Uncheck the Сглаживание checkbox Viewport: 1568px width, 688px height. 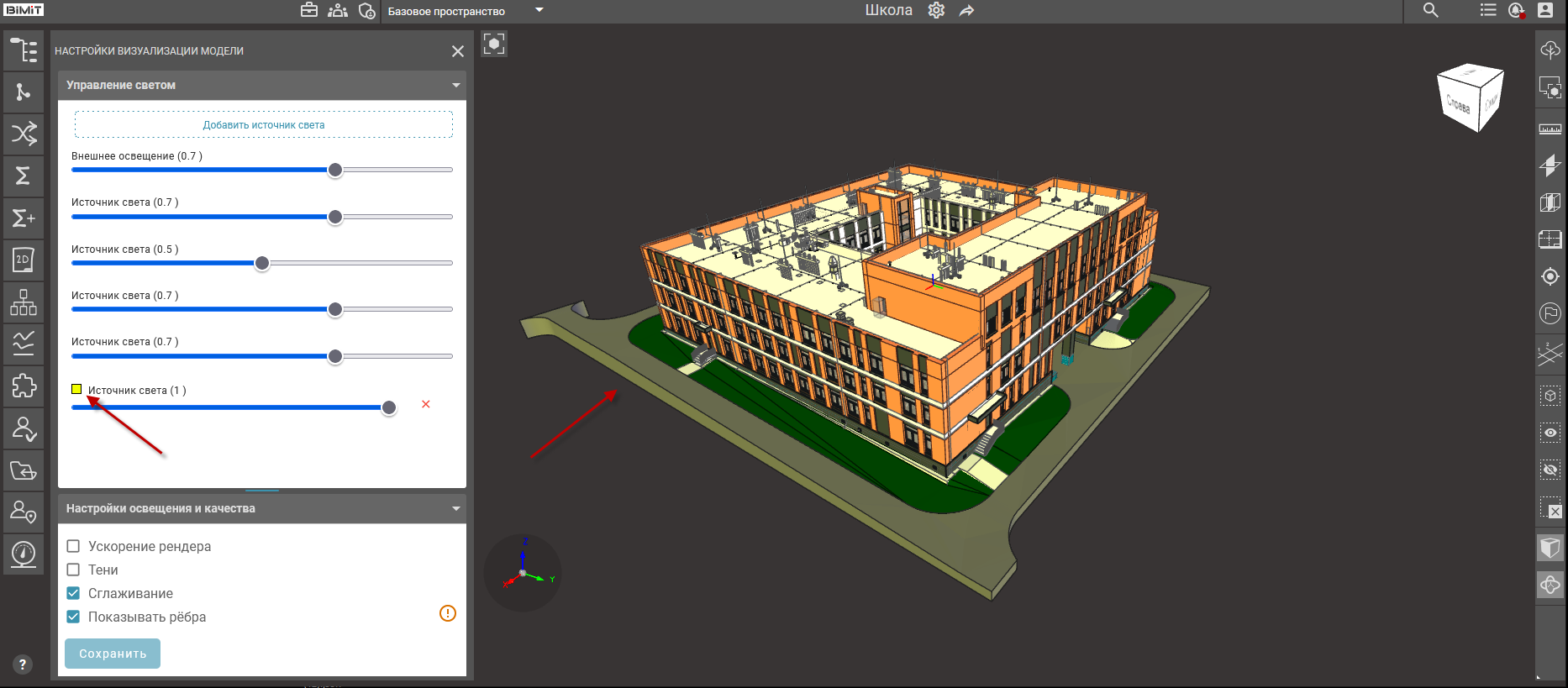74,593
